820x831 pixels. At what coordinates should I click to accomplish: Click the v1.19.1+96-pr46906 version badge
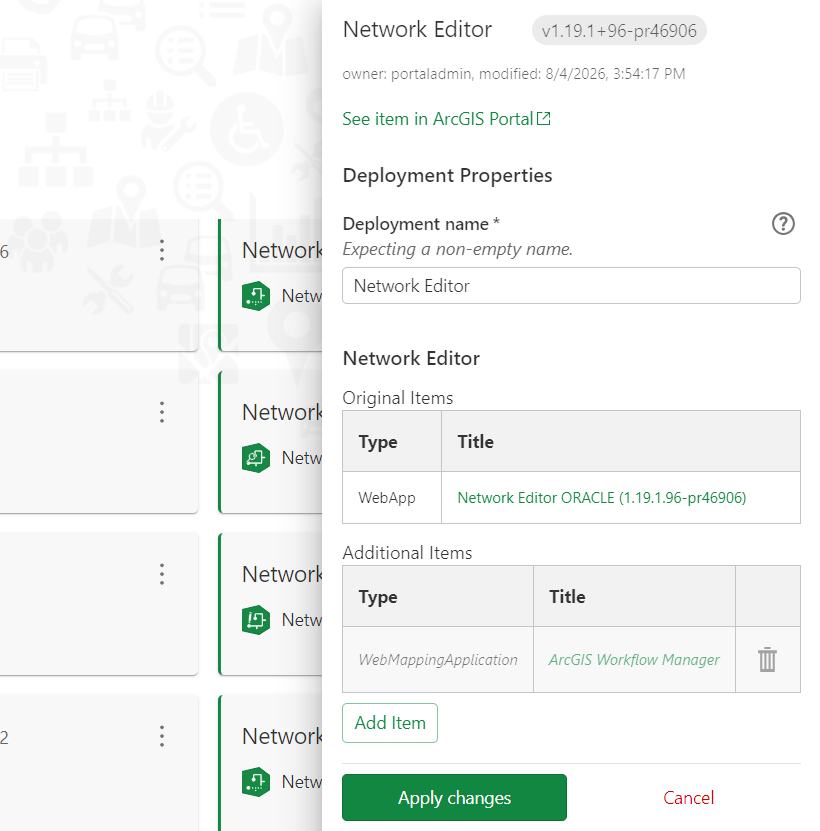point(619,31)
